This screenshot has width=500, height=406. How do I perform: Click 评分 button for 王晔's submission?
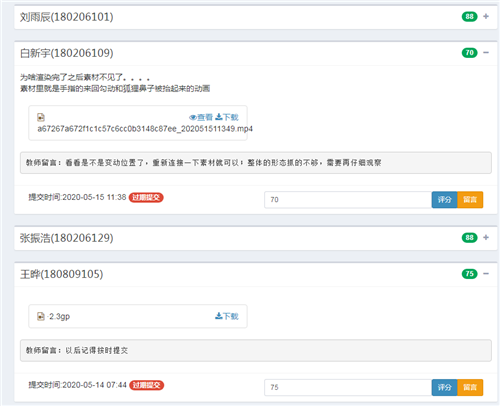[x=444, y=387]
